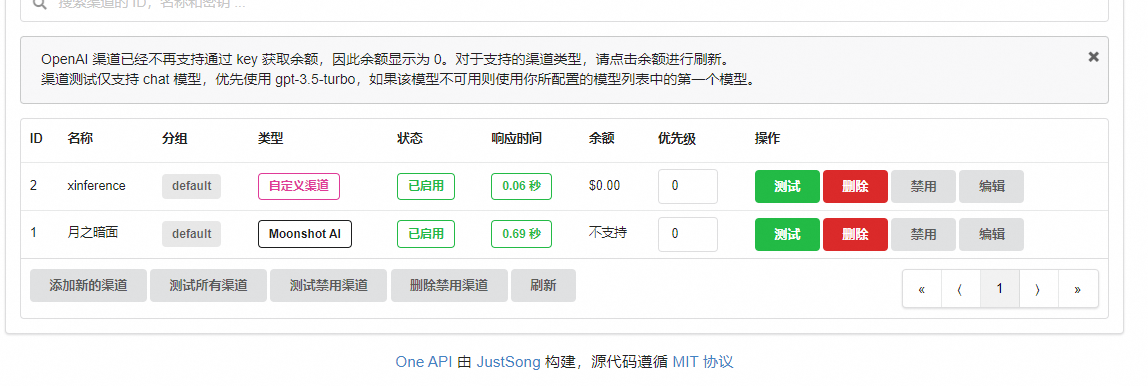Disable the 月之暗面 channel

click(923, 234)
